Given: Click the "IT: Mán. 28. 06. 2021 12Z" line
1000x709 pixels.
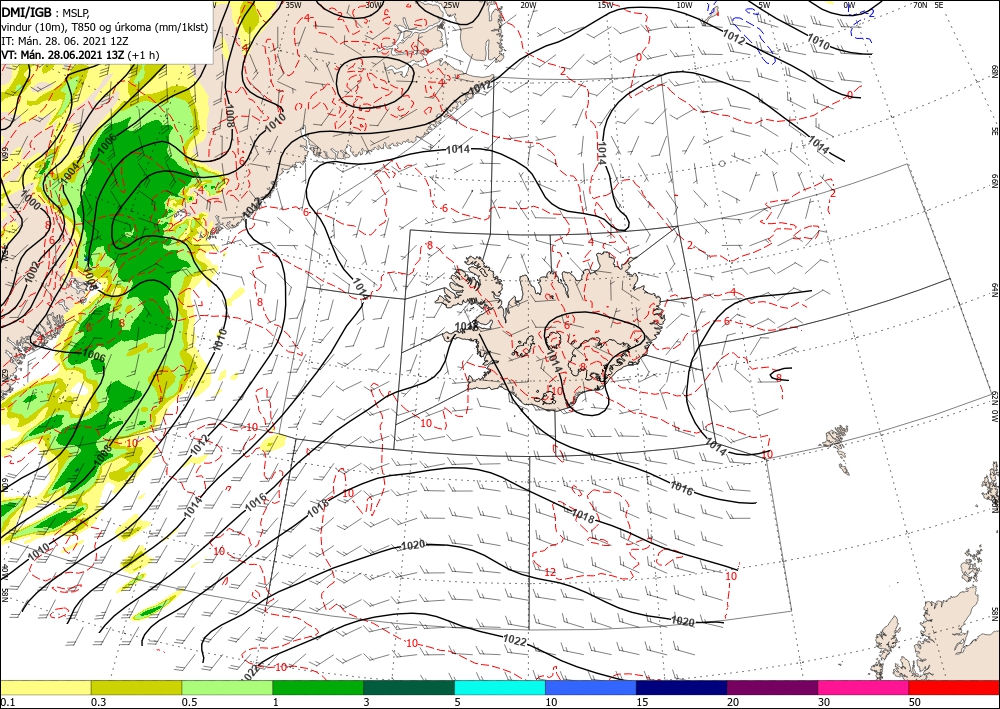Looking at the screenshot, I should pos(65,41).
